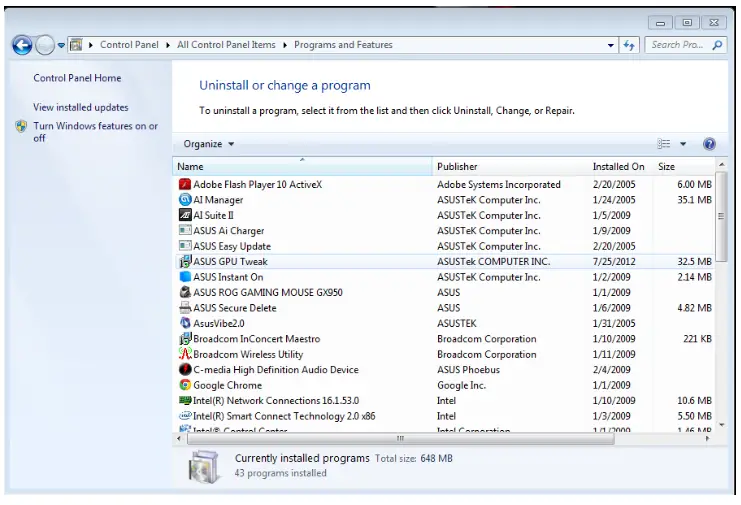Click the Broadcom Wireless Utility icon
Viewport: 741px width, 505px height.
tap(185, 354)
